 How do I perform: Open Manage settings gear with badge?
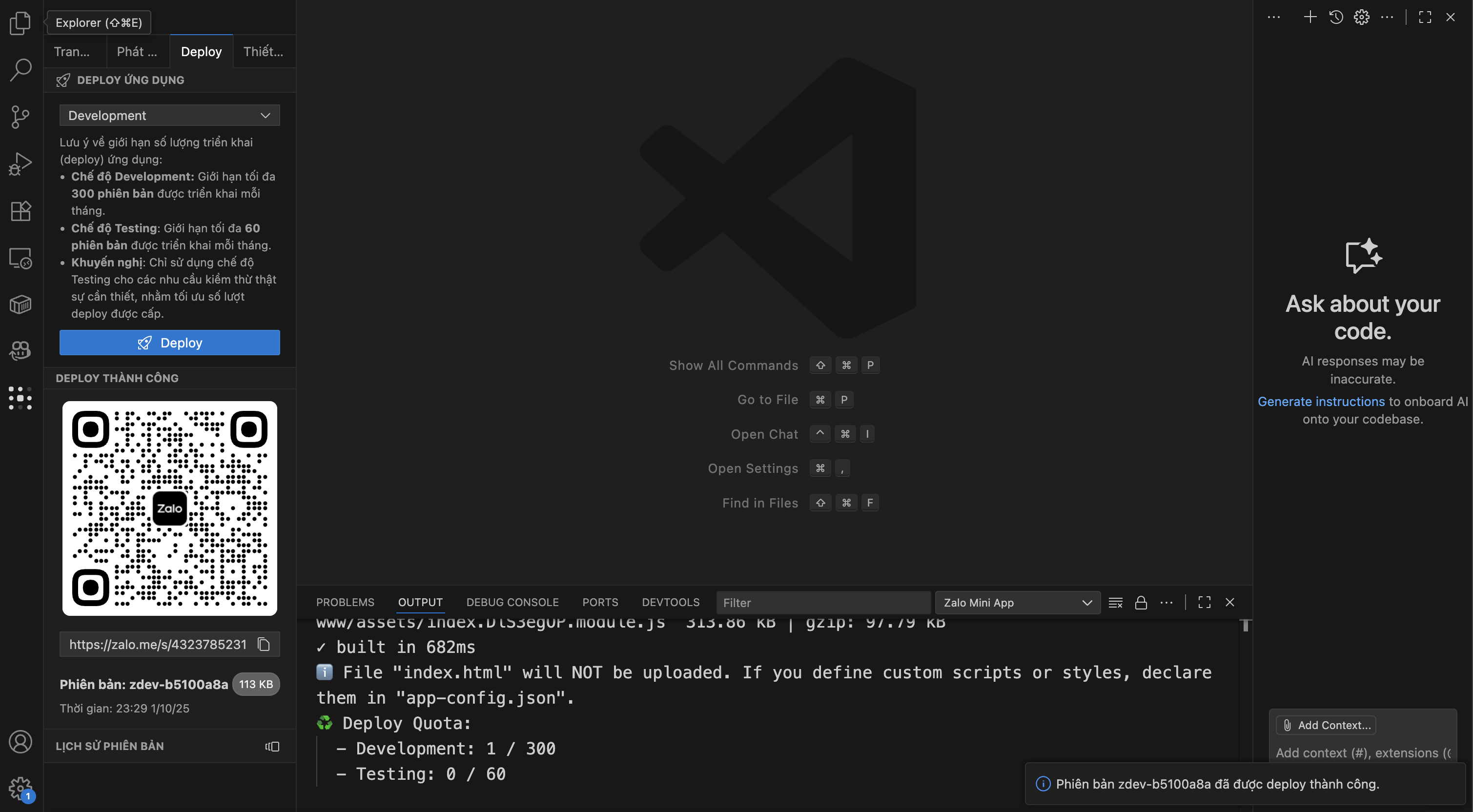(x=20, y=788)
